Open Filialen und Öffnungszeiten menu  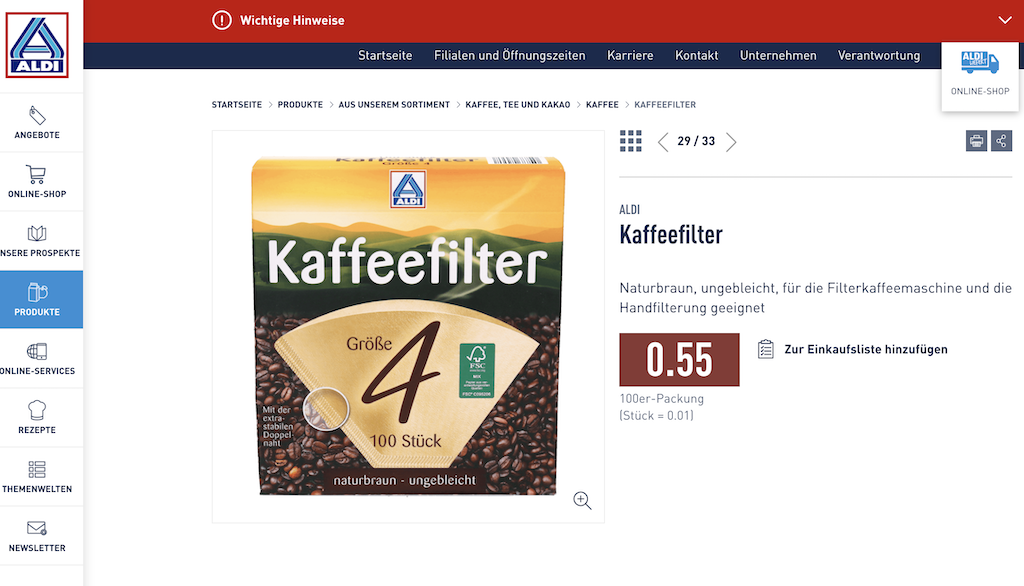click(x=509, y=56)
